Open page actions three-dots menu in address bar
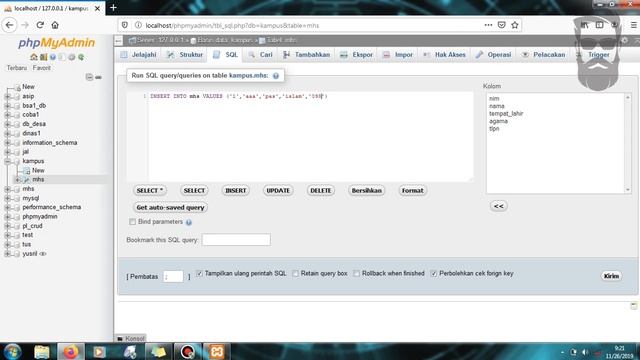The height and width of the screenshot is (360, 640). [488, 25]
